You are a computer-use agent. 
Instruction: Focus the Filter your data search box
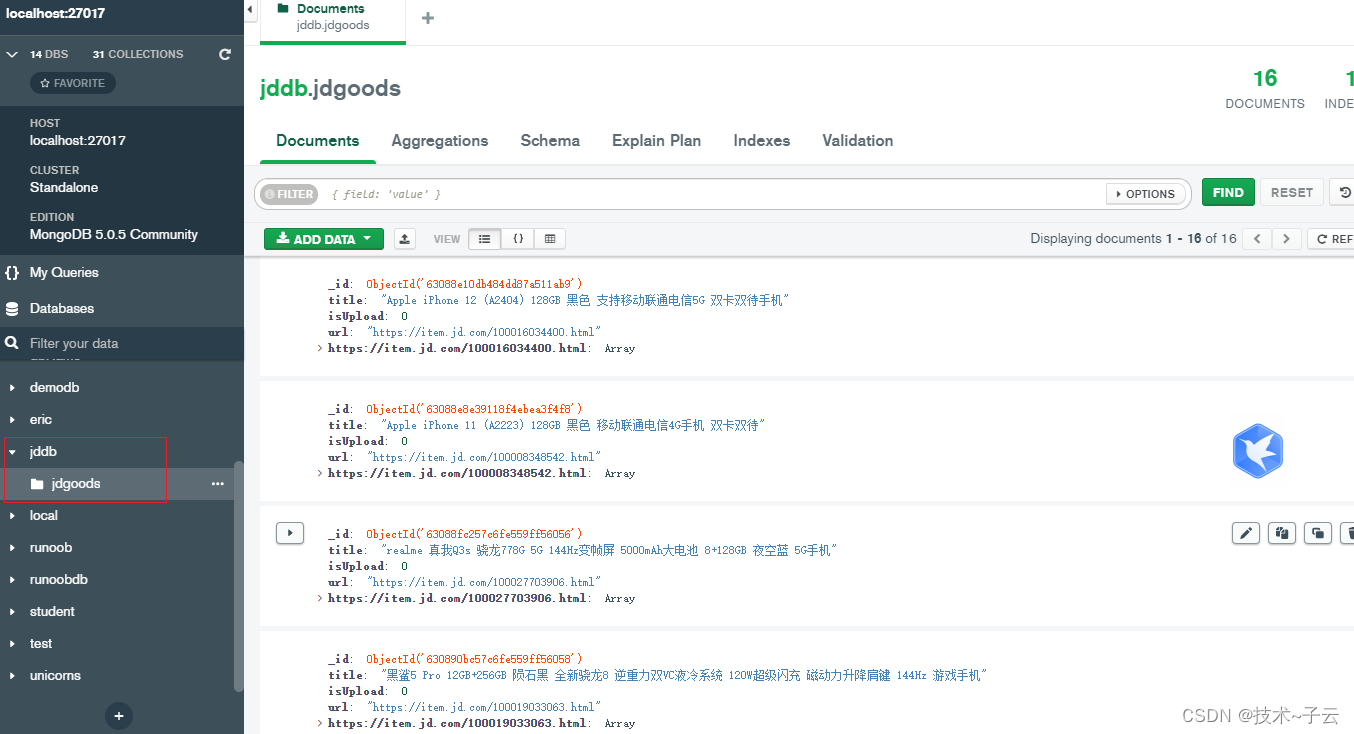pos(122,343)
